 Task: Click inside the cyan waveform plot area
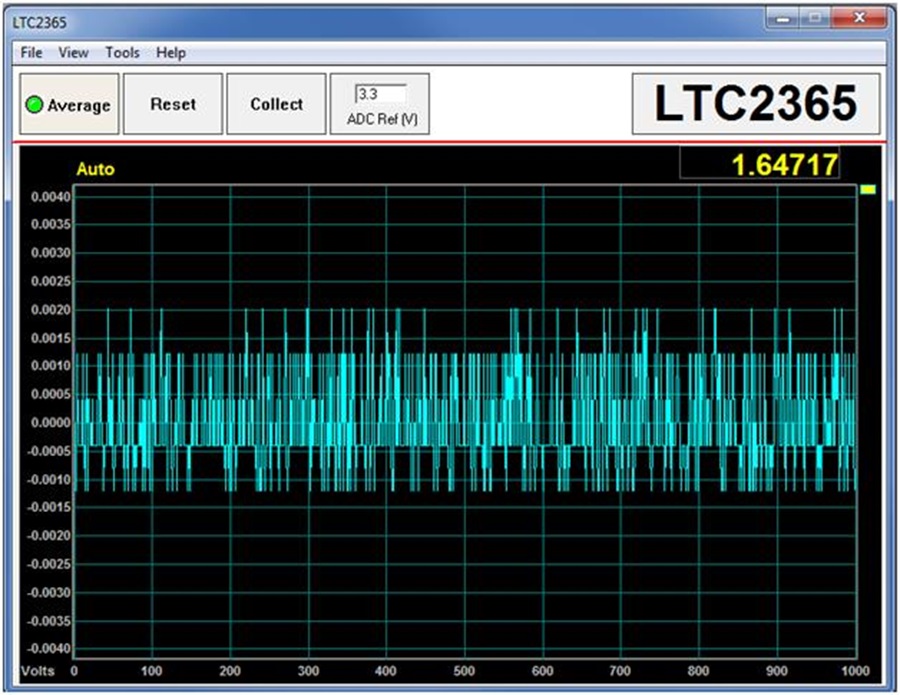[465, 420]
